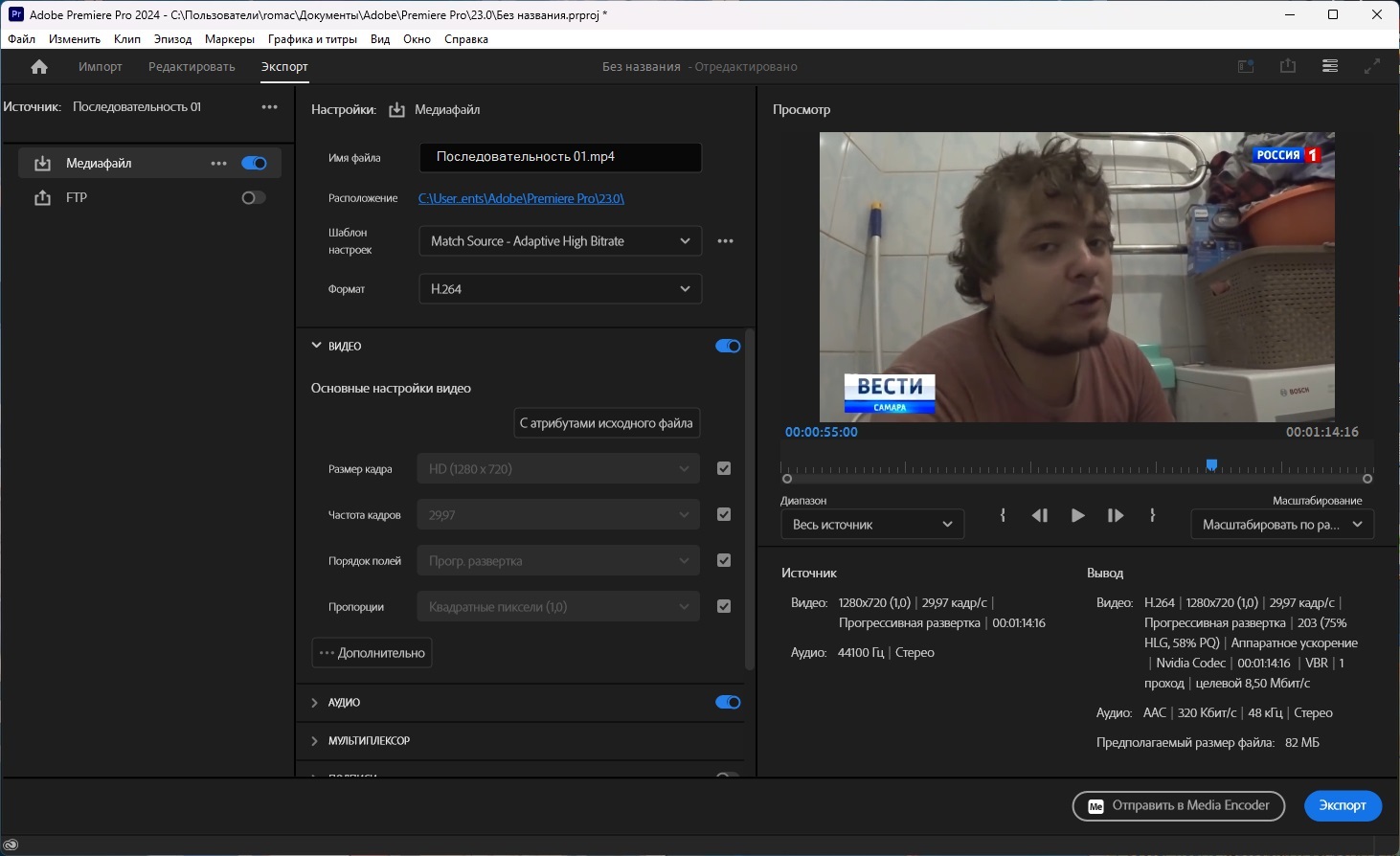This screenshot has height=856, width=1400.
Task: Uncheck the Размер кадра match-source checkbox
Action: click(x=724, y=468)
